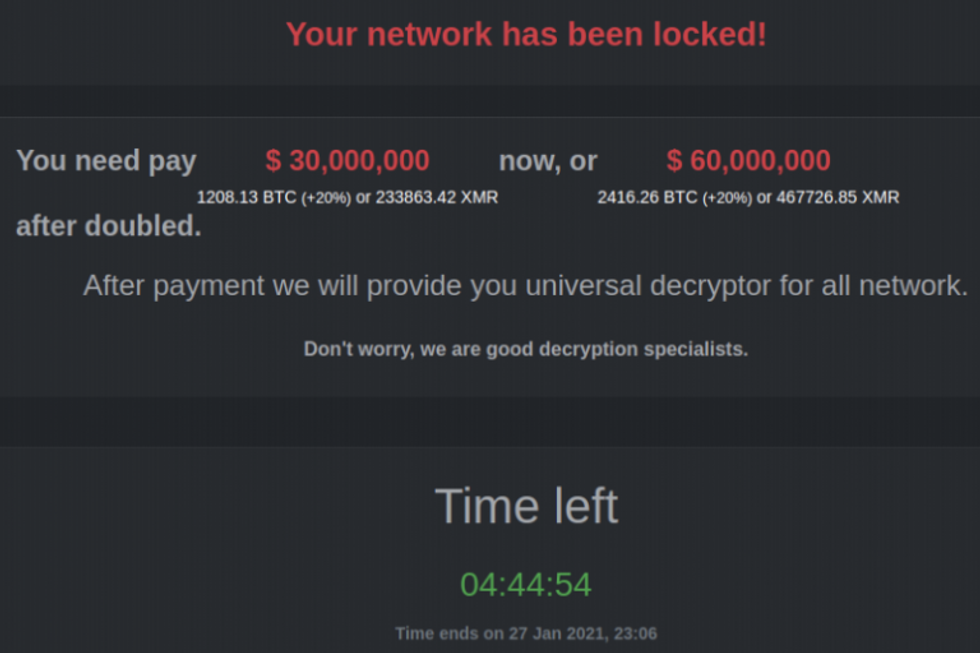Click the "Your network has been locked!" heading

coord(526,34)
